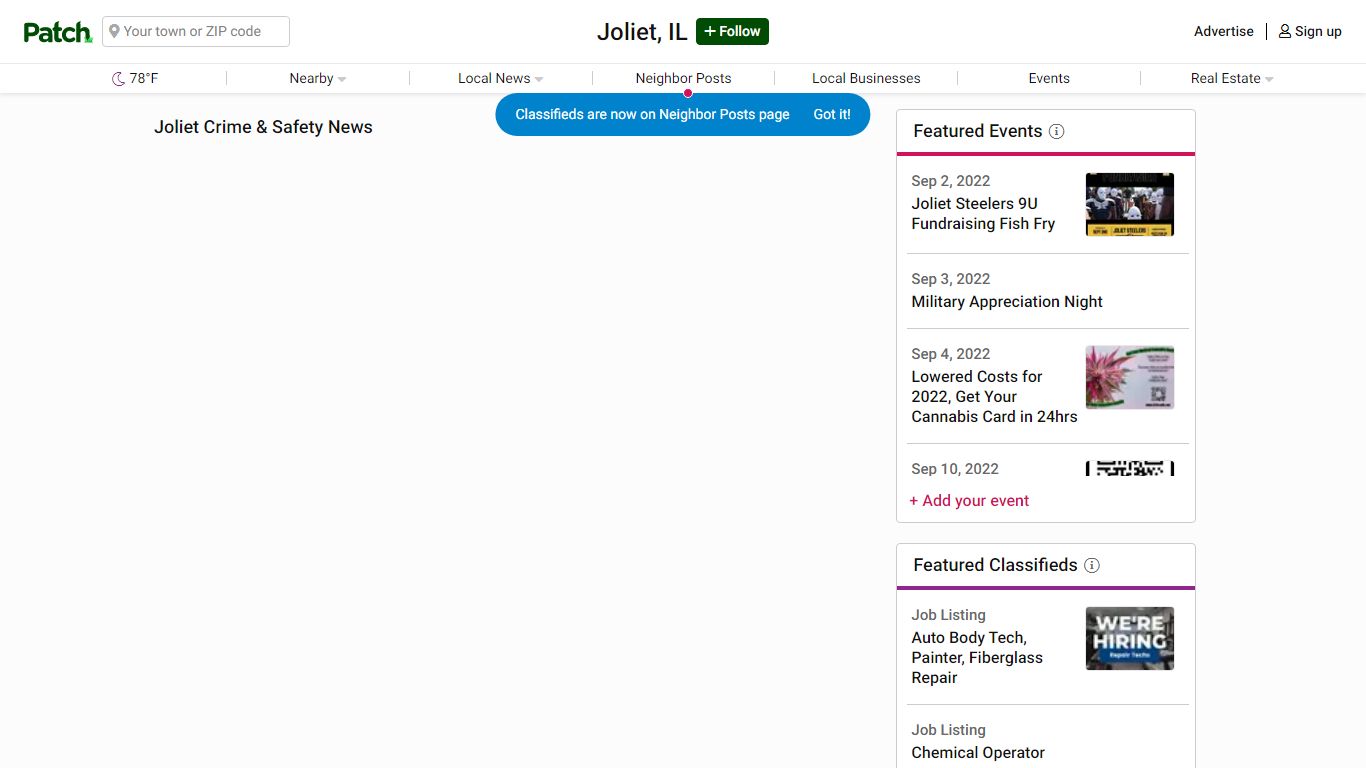Click the Sep 10, 2022 event date

(x=955, y=469)
